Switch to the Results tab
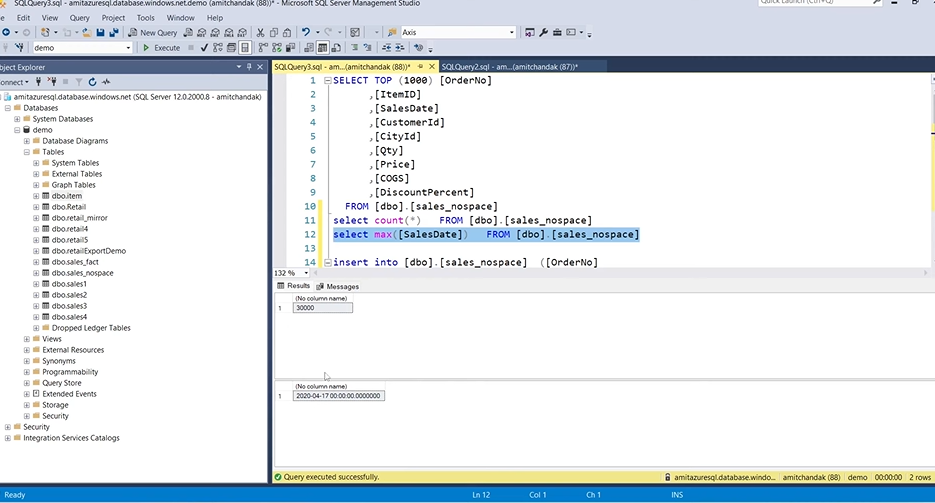This screenshot has width=935, height=503. pos(293,286)
